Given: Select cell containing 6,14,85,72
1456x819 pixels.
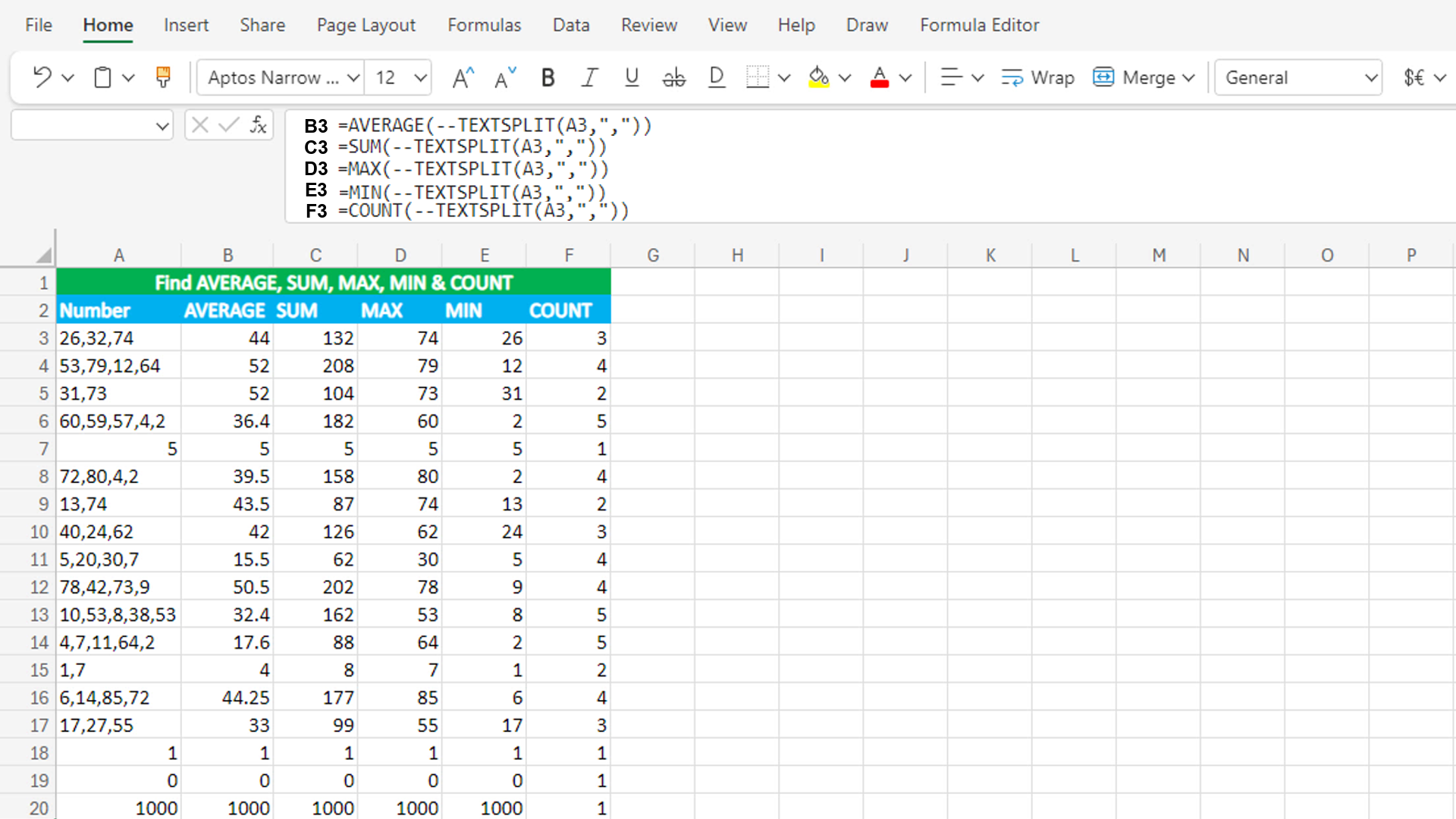Looking at the screenshot, I should [x=119, y=698].
